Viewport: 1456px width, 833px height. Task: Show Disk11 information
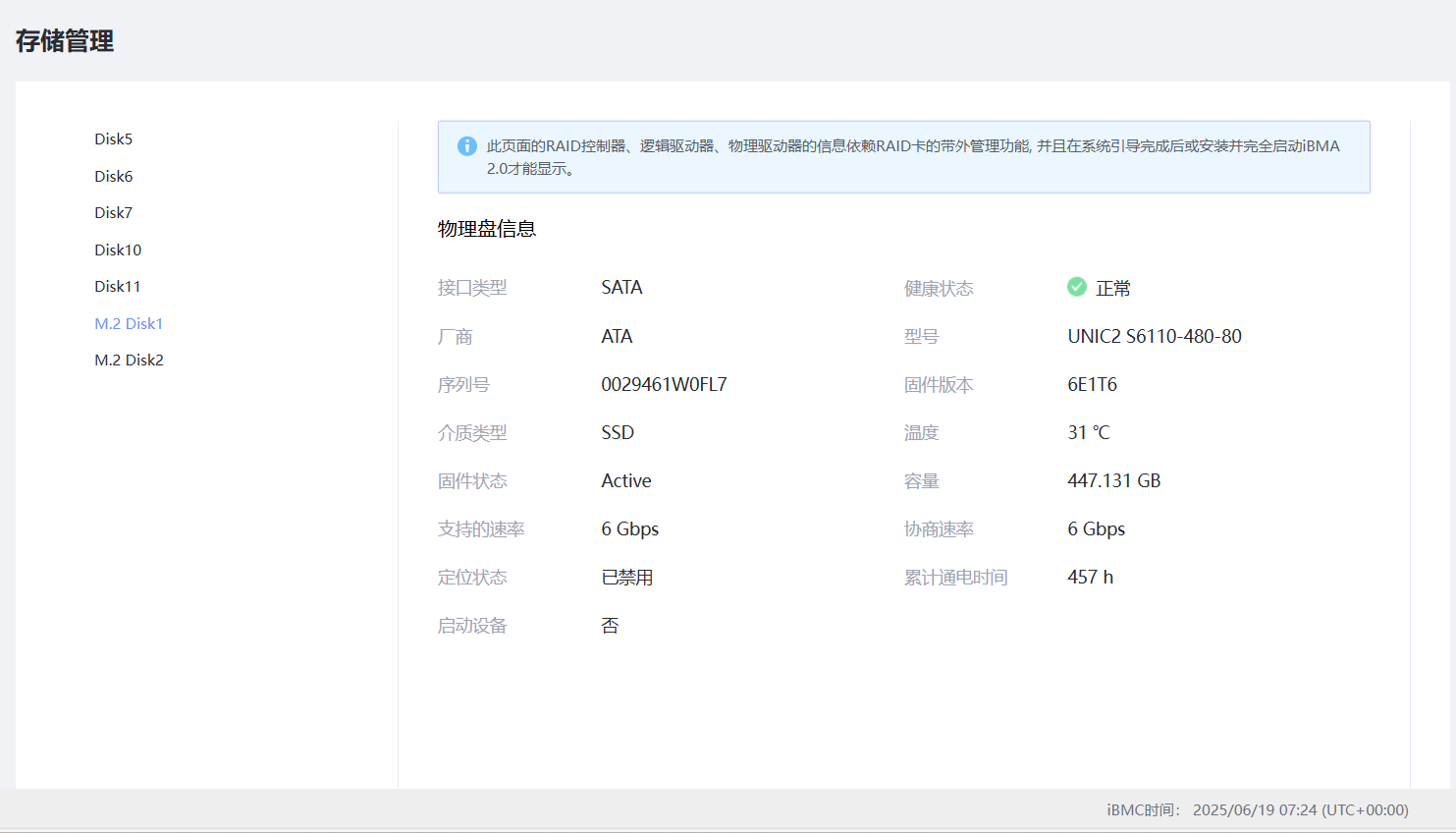click(x=117, y=287)
